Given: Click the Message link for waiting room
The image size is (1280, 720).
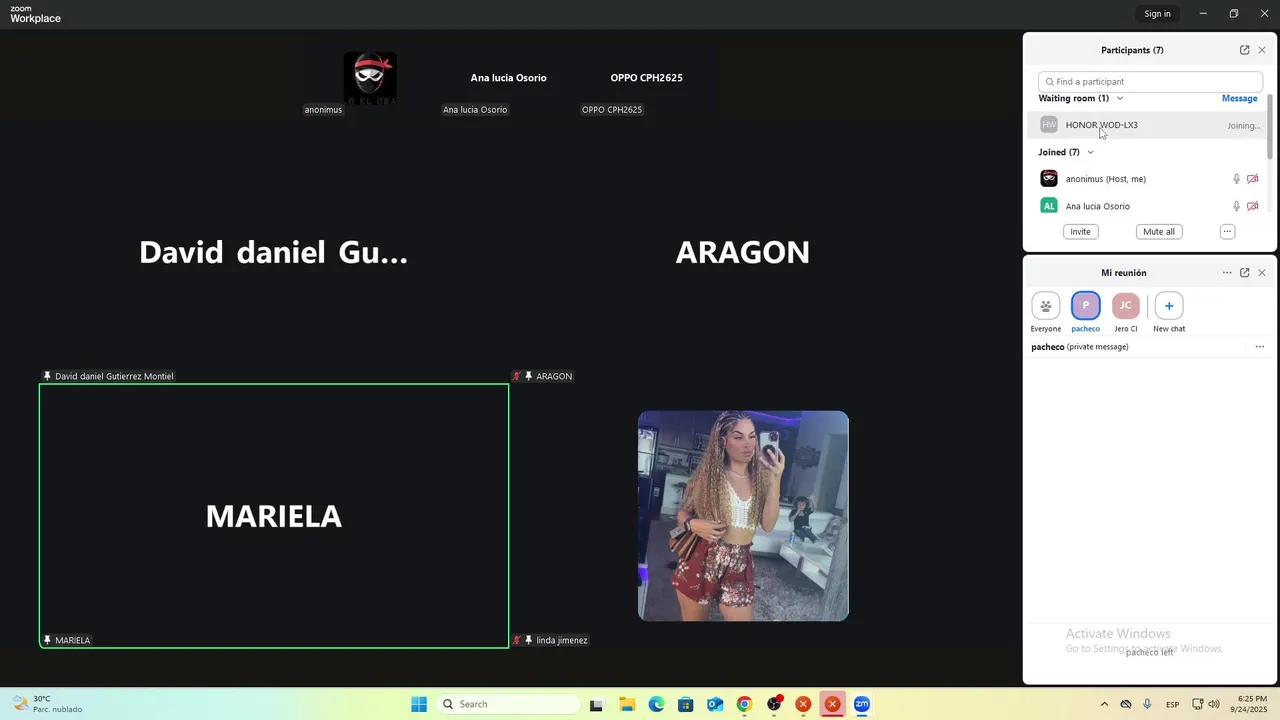Looking at the screenshot, I should point(1239,98).
